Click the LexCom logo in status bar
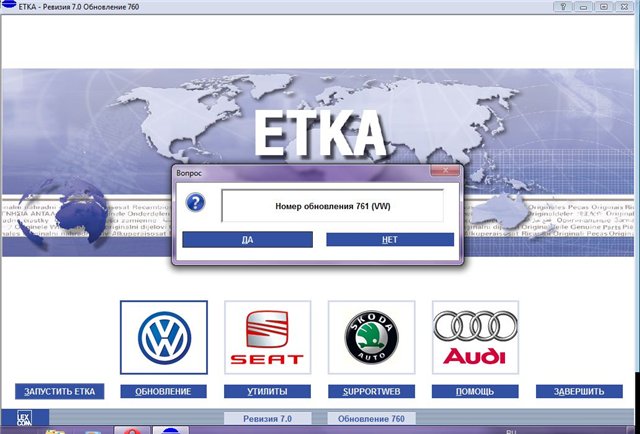This screenshot has height=434, width=640. 24,418
